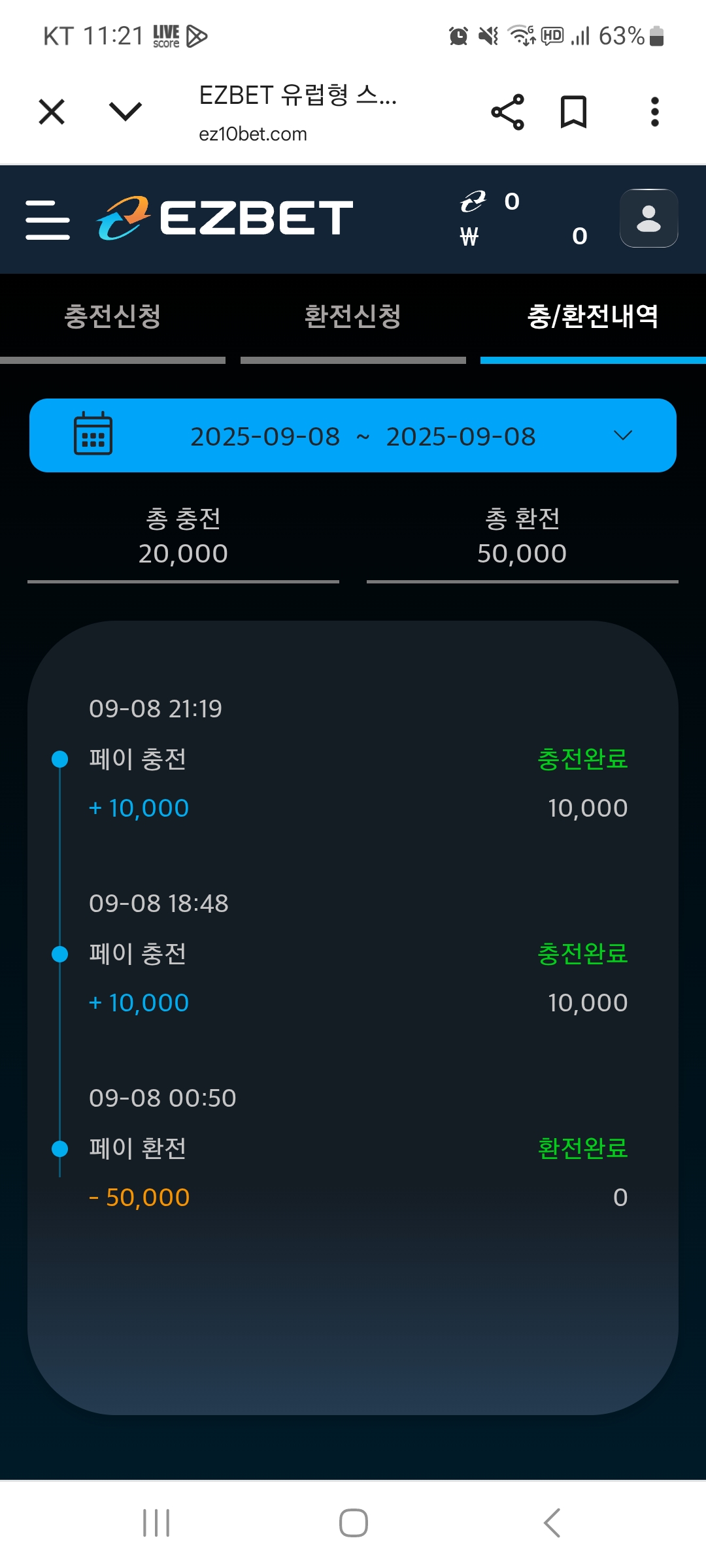This screenshot has width=706, height=1568.
Task: Open the three-dot browser options menu
Action: point(654,112)
